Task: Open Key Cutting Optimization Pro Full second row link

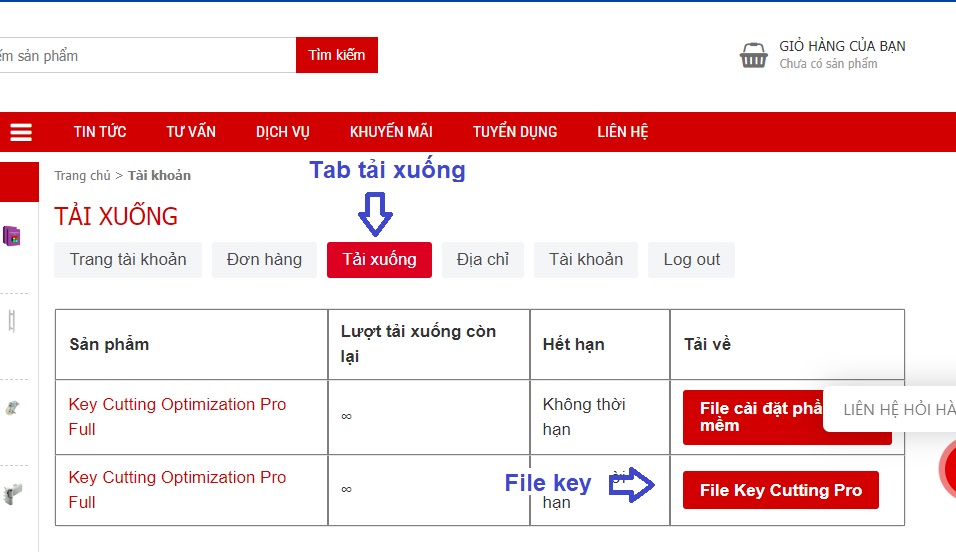Action: tap(177, 490)
